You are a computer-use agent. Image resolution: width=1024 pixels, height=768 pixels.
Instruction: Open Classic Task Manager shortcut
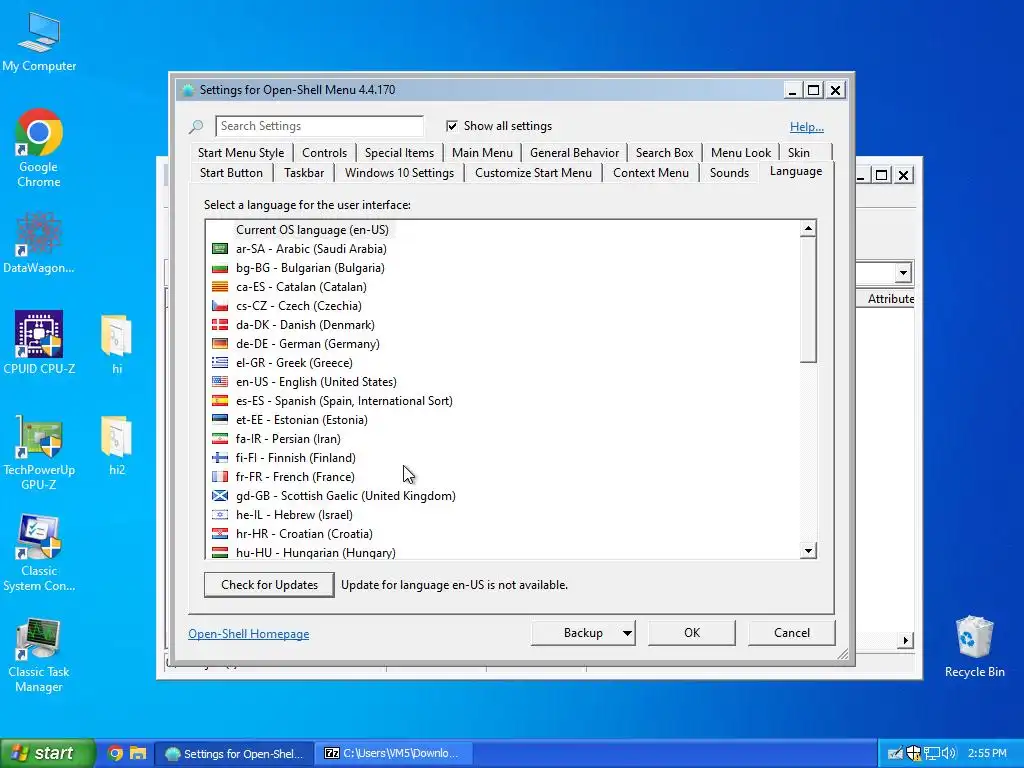coord(39,654)
